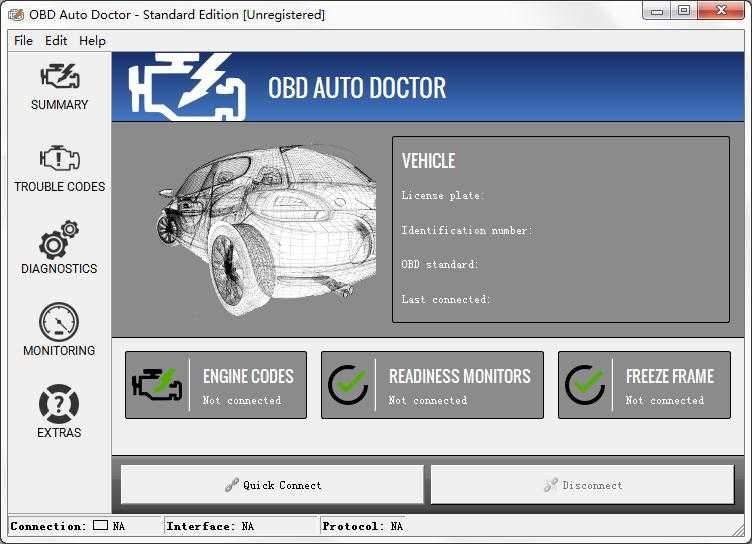
Task: Close the OBD Auto Doctor window
Action: (x=721, y=10)
